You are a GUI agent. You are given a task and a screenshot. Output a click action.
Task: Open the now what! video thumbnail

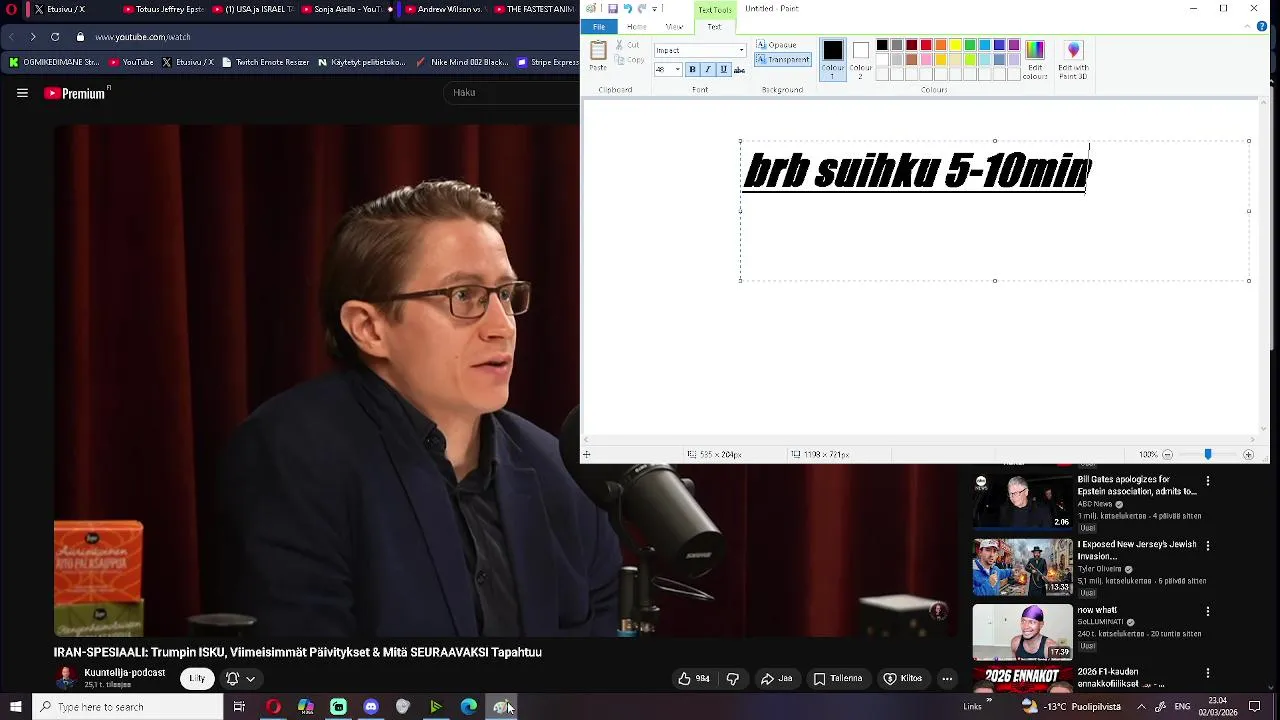pos(1022,631)
